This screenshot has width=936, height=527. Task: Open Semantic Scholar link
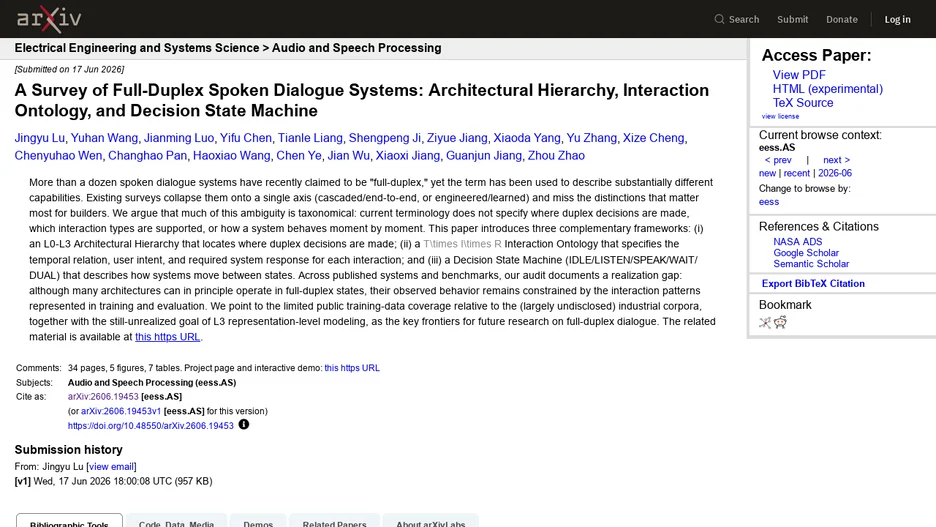[x=811, y=264]
